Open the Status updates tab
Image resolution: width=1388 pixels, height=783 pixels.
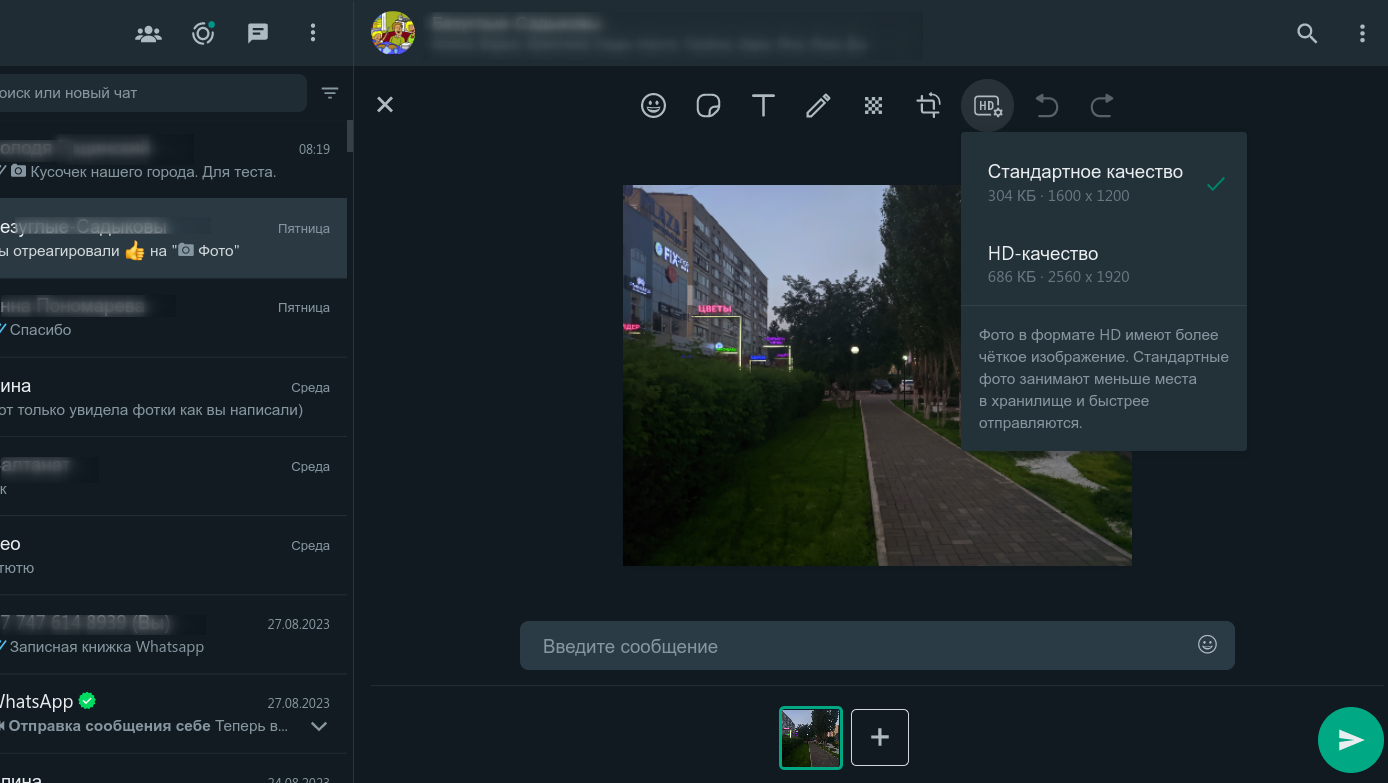point(203,33)
